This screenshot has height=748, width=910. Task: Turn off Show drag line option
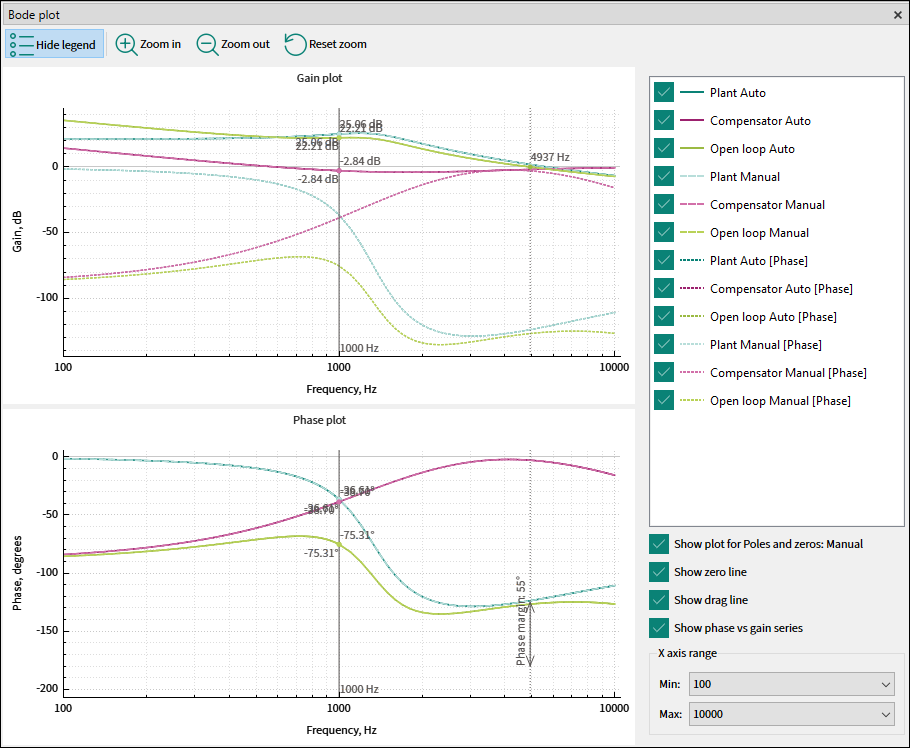[659, 600]
